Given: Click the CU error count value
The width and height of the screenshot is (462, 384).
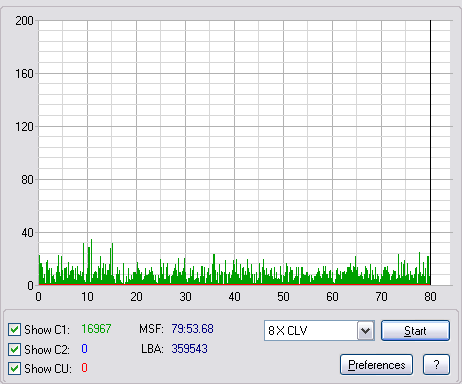Looking at the screenshot, I should tap(84, 368).
